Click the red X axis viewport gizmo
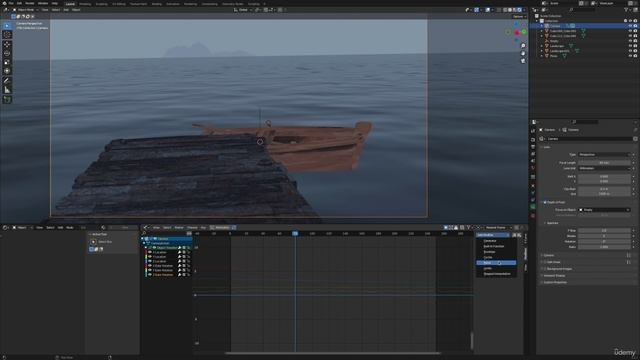640x360 pixels. point(517,33)
